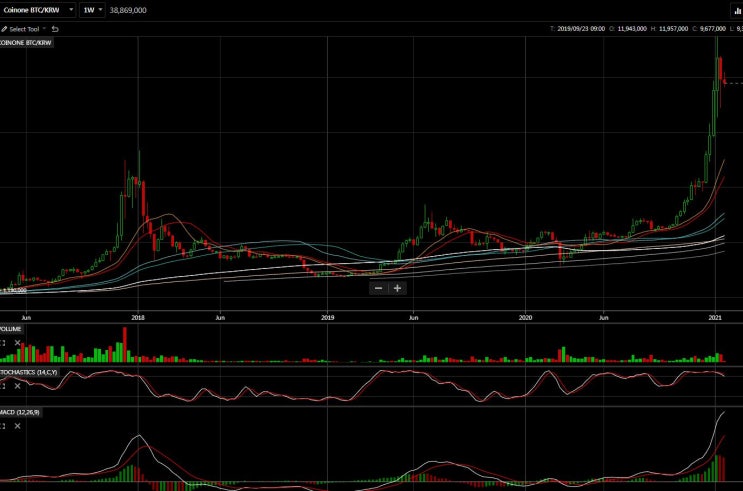Click the 2019 marker on the time axis
Image resolution: width=743 pixels, height=491 pixels.
(327, 318)
